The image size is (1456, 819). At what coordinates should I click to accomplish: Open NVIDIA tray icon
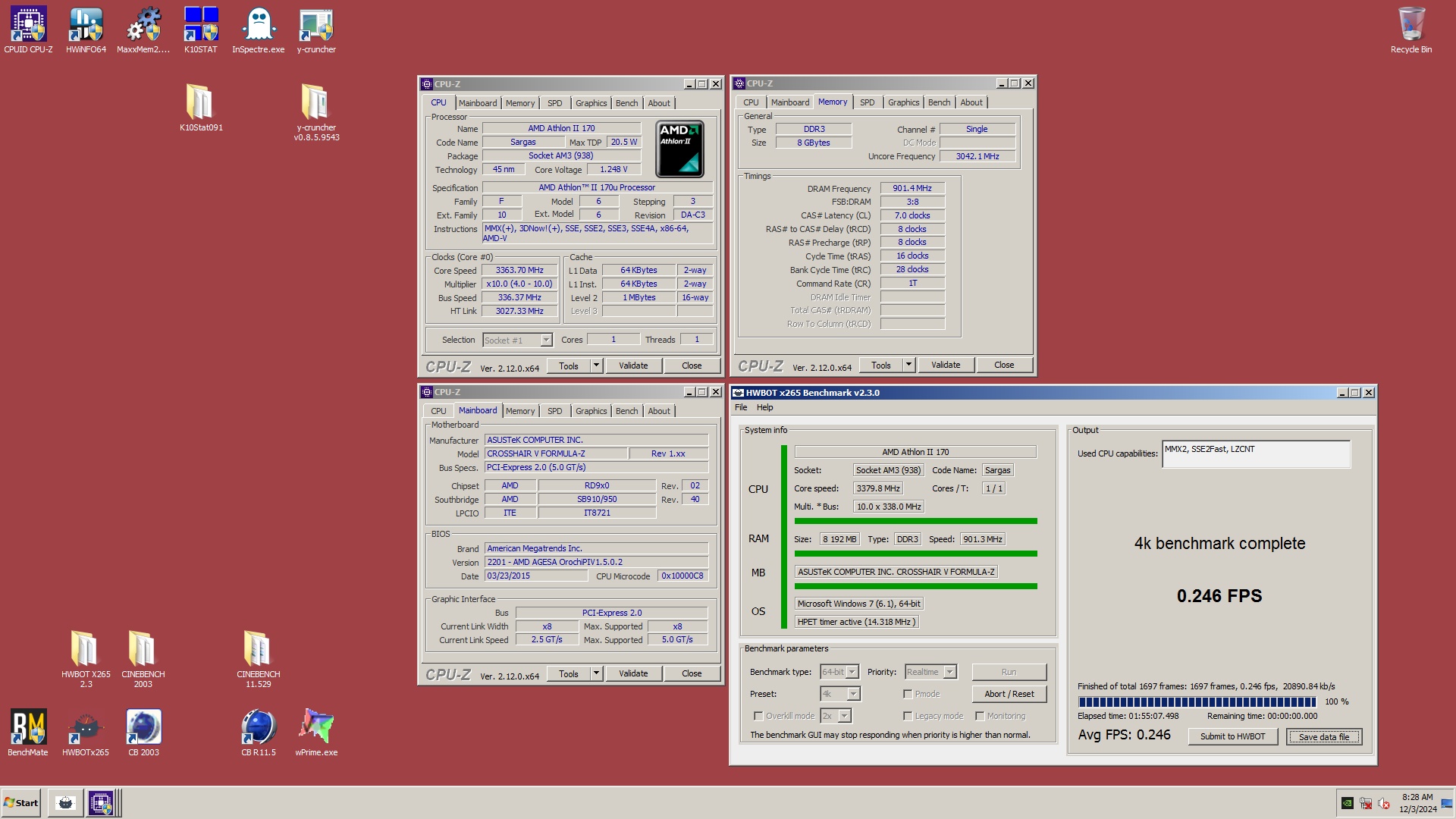pyautogui.click(x=1348, y=803)
